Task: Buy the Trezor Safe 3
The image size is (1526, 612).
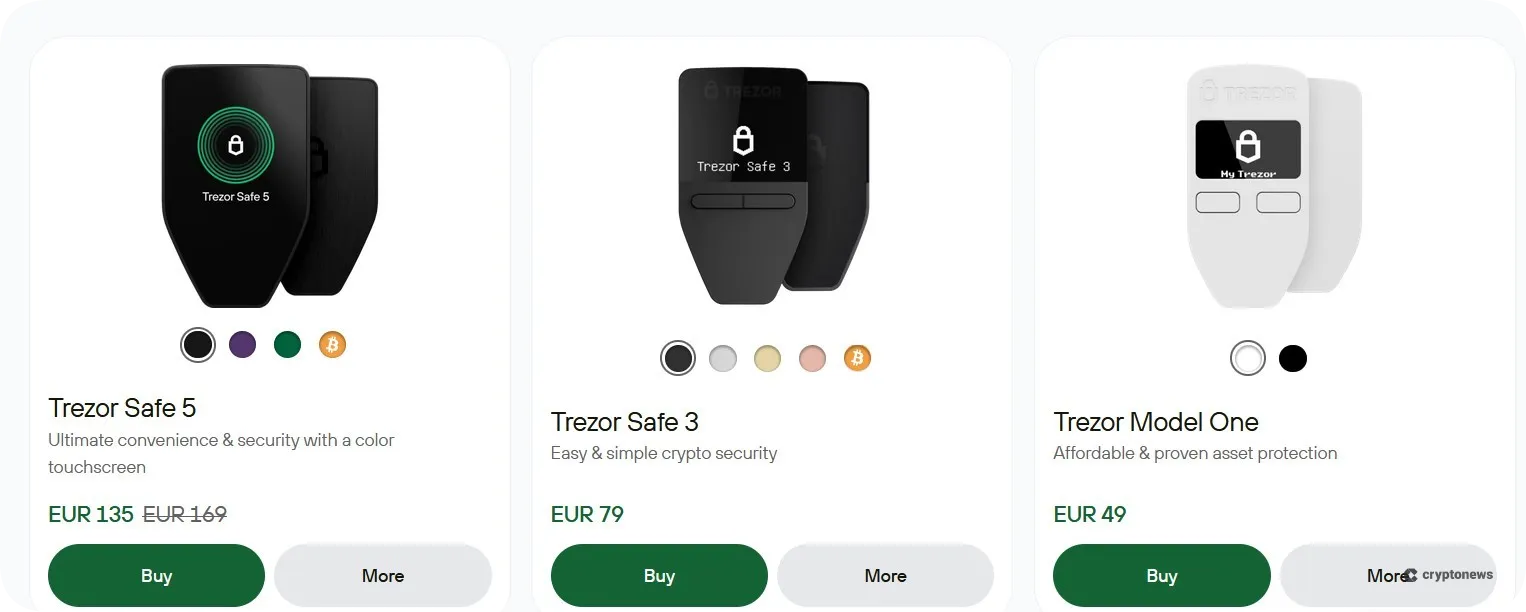Action: pos(659,575)
